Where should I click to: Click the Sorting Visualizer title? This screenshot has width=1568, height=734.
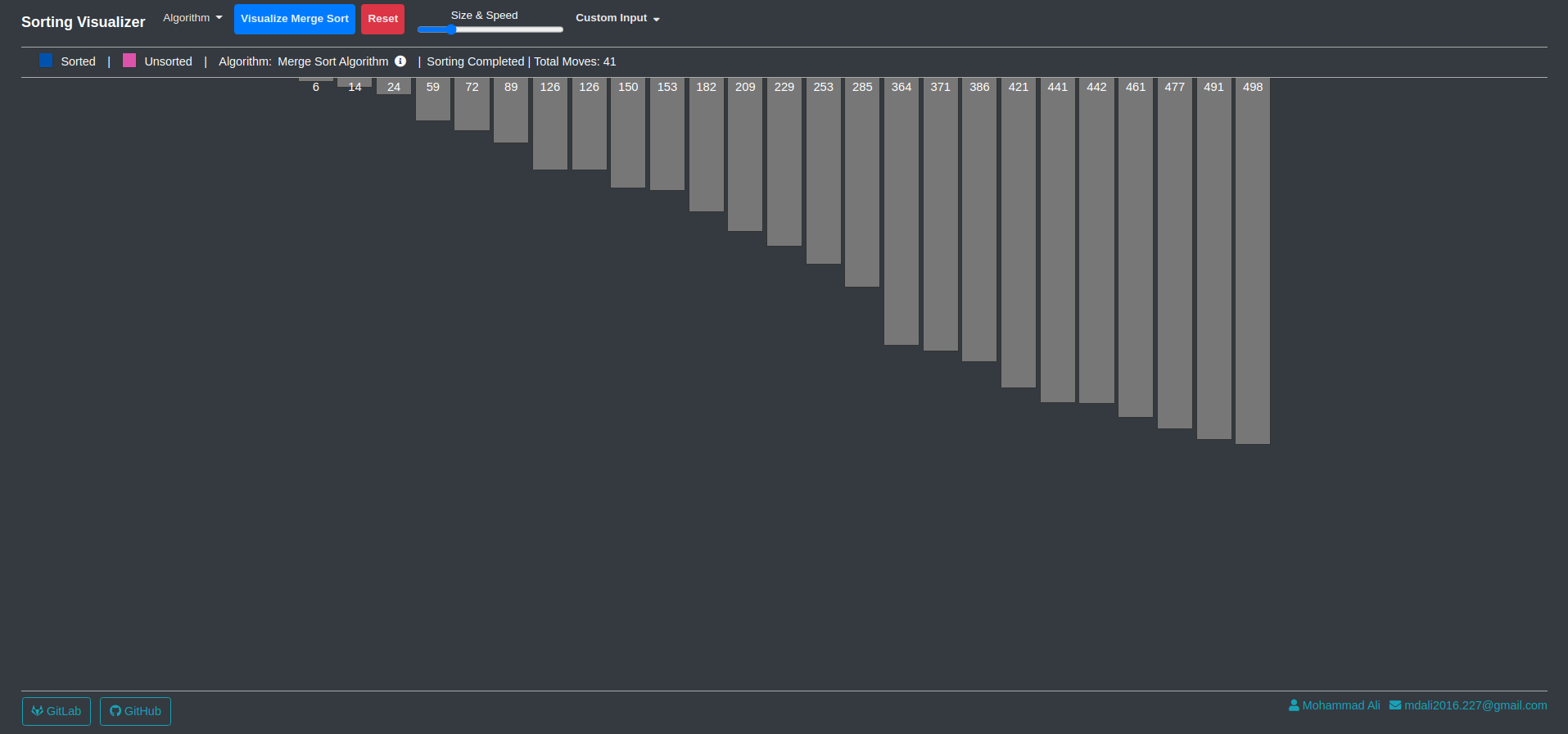click(x=83, y=22)
